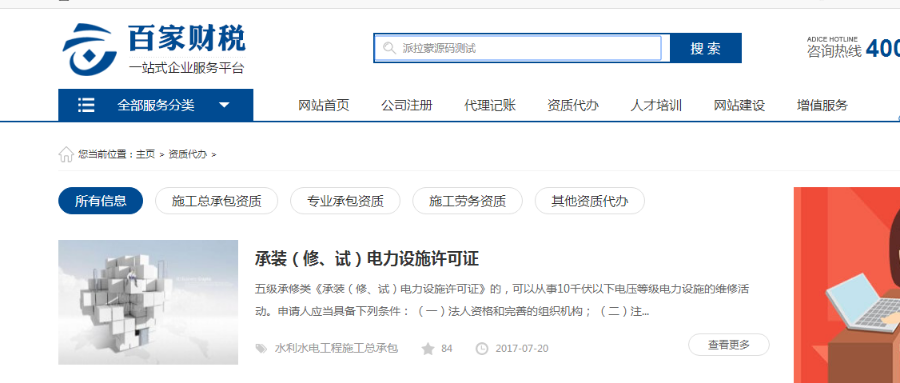Click the 2017-07-20 date text
Viewport: 900px width, 383px height.
(522, 349)
